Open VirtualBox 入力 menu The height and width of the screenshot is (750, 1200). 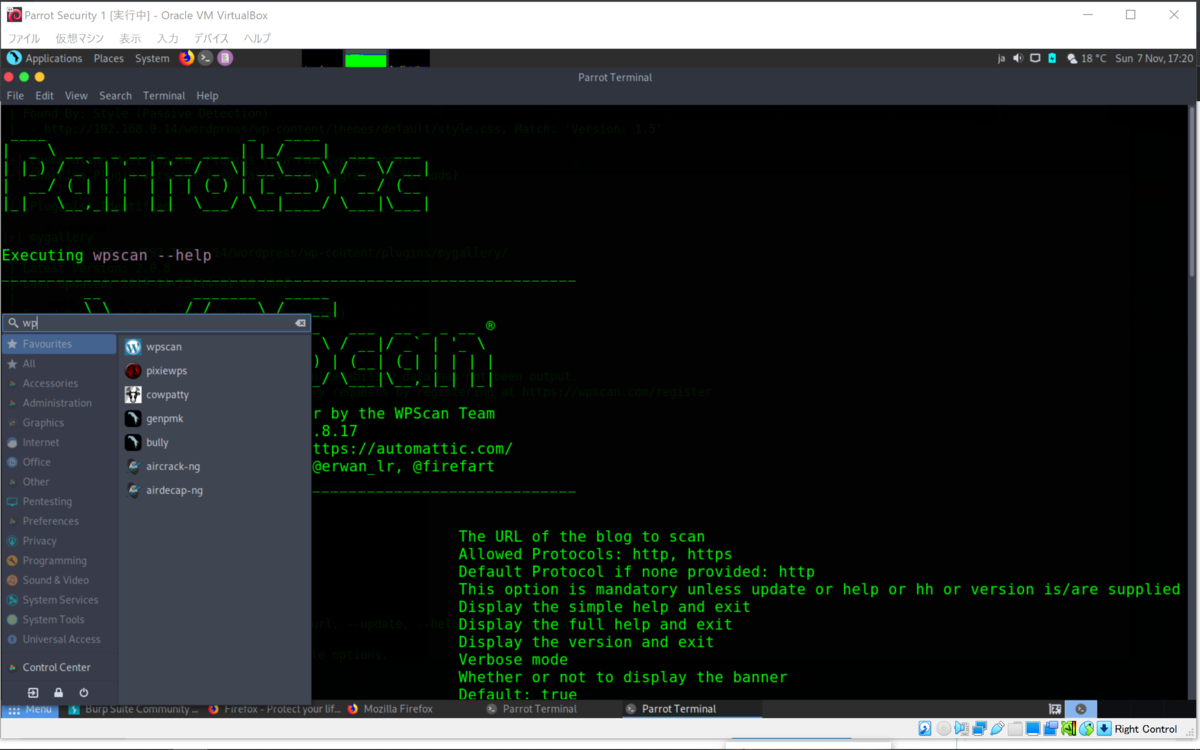pyautogui.click(x=168, y=38)
